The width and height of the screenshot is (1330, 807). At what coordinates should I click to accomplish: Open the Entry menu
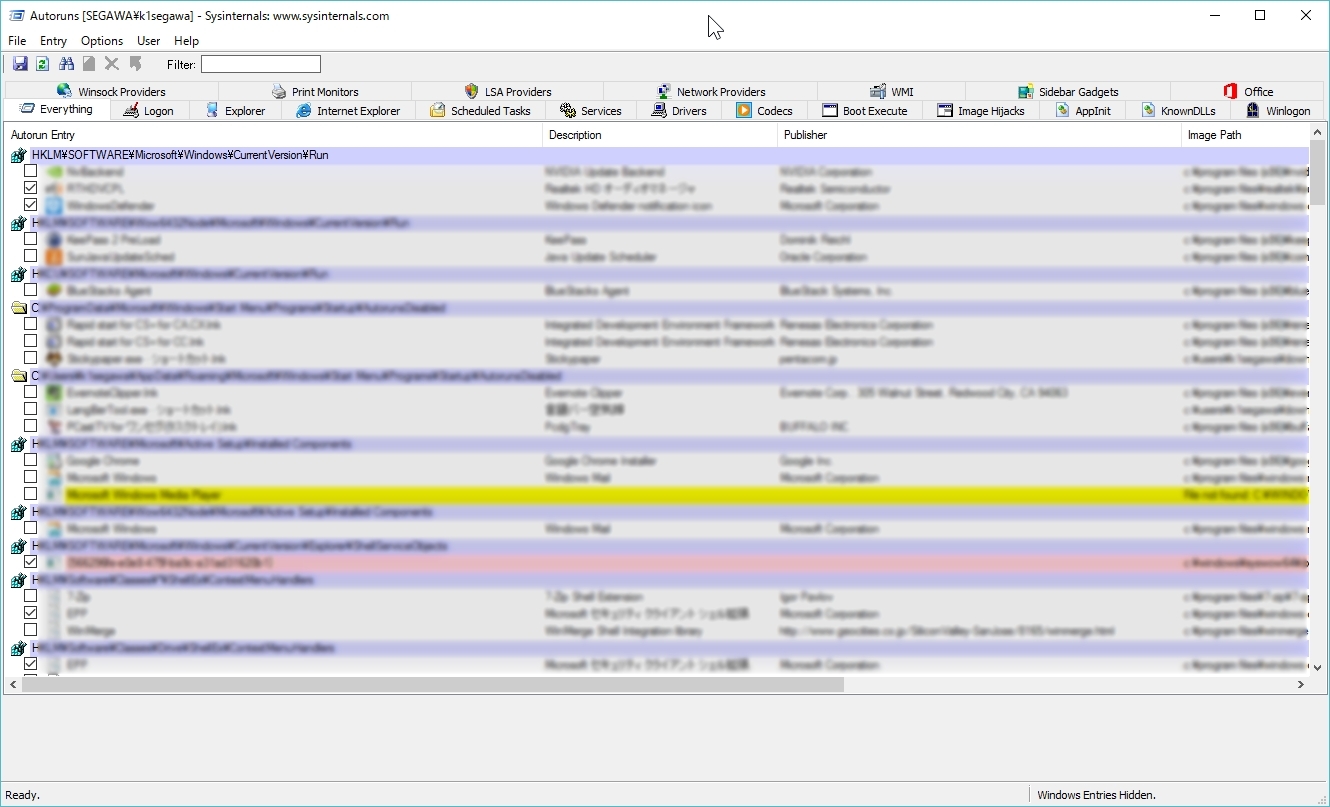[54, 41]
